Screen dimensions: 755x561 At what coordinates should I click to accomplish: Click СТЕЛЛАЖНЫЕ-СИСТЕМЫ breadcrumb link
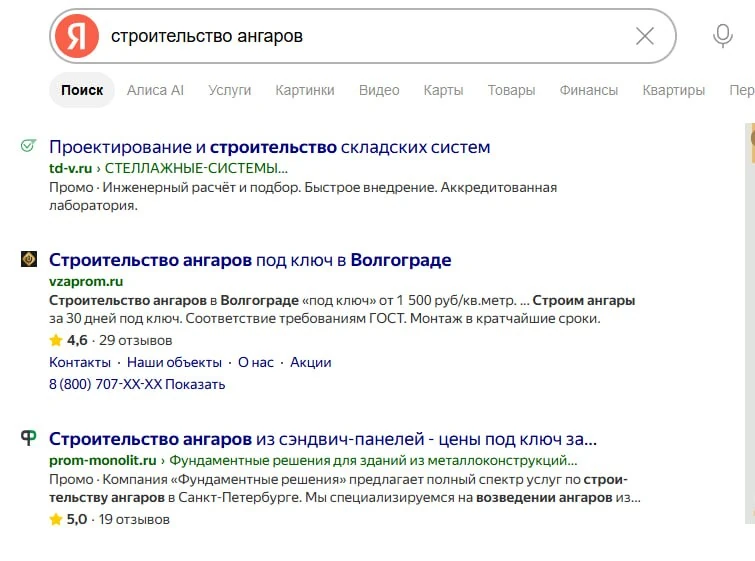[x=196, y=168]
